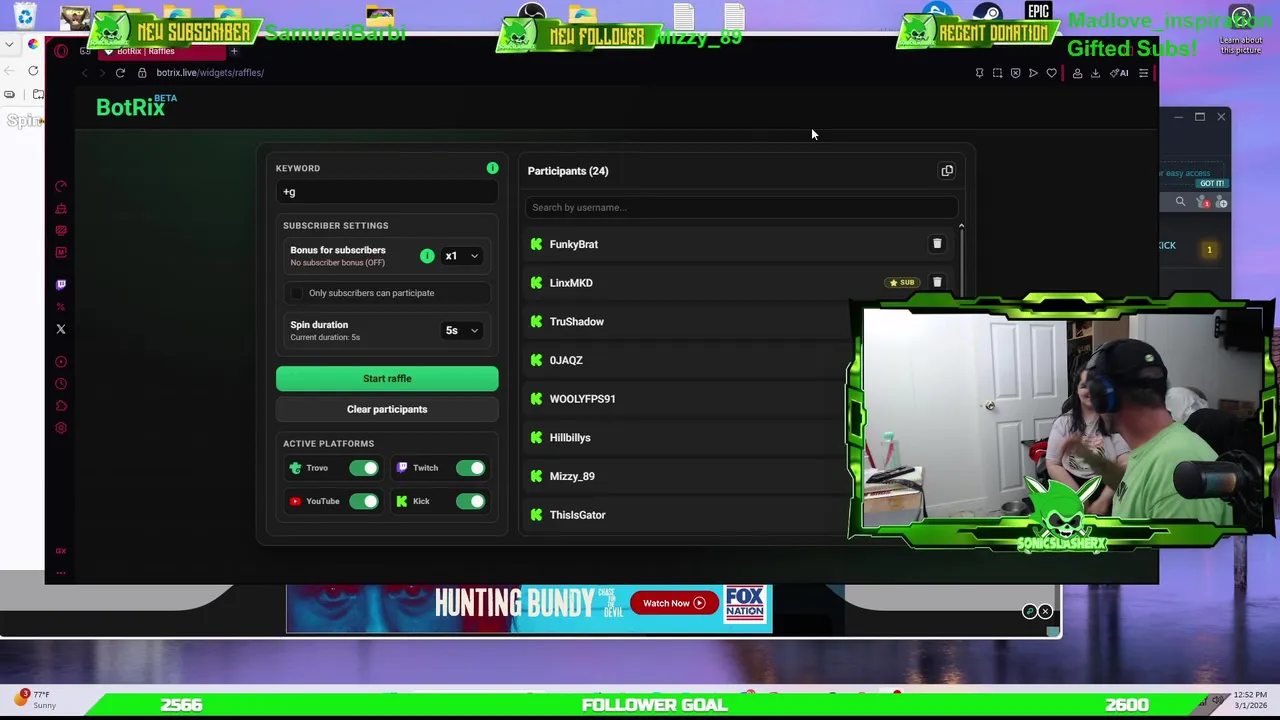Screen dimensions: 1280x720
Task: Click the keyword input field
Action: point(387,192)
